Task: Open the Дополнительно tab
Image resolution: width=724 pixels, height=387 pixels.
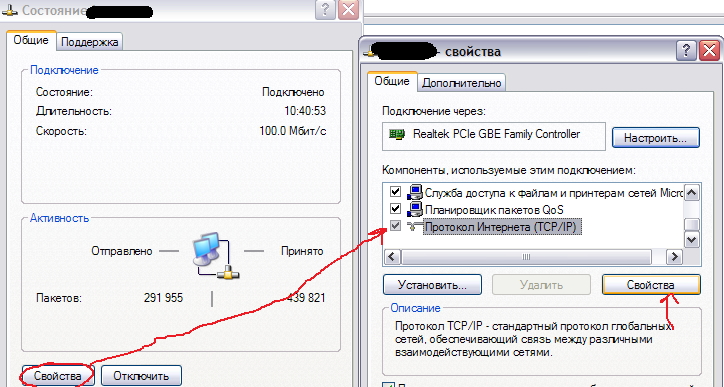Action: tap(461, 83)
